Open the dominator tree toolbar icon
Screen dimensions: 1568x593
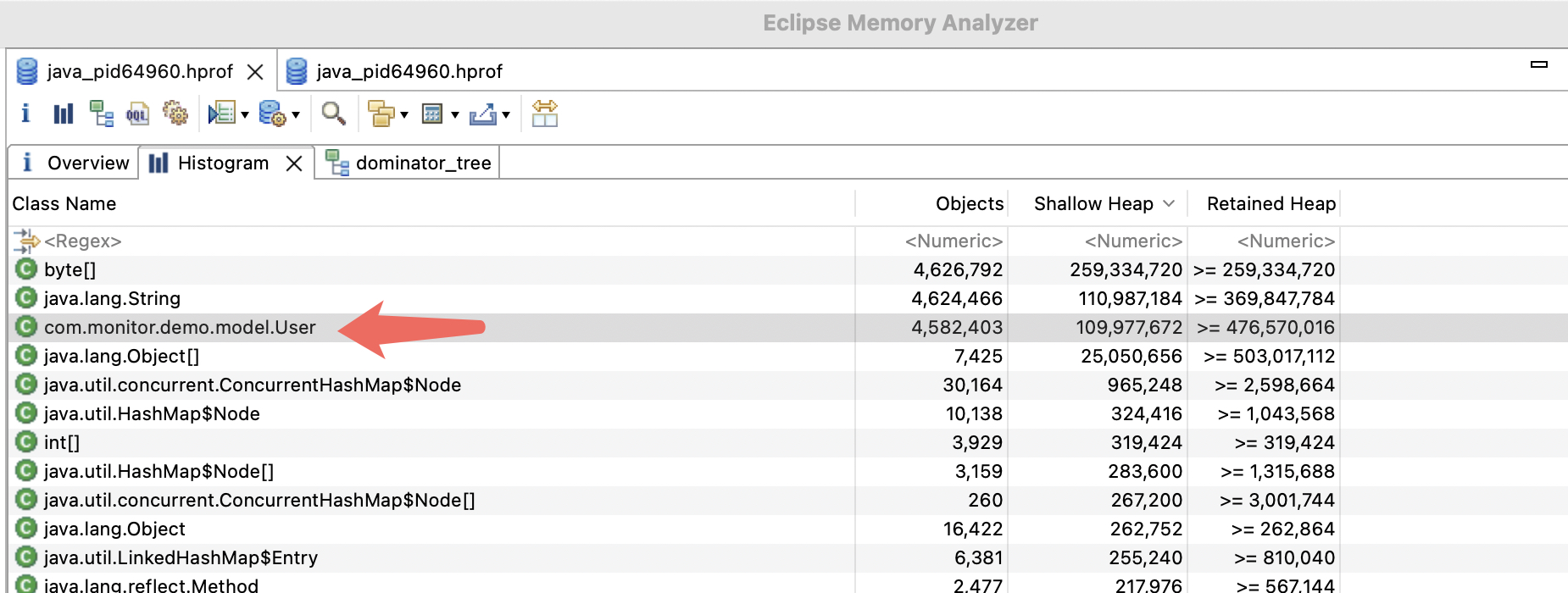(102, 114)
